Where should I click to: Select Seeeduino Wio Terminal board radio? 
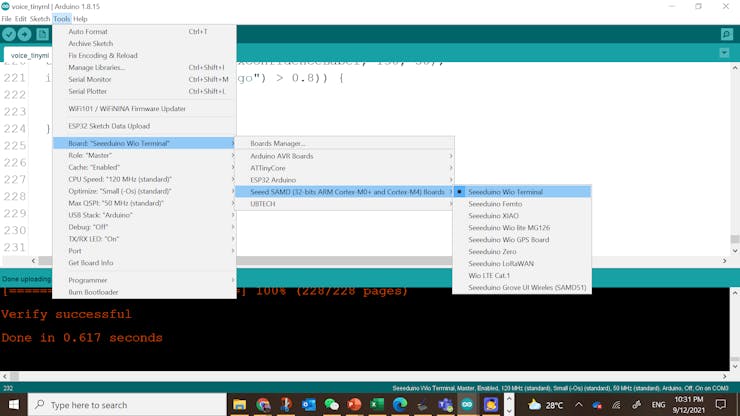point(522,192)
